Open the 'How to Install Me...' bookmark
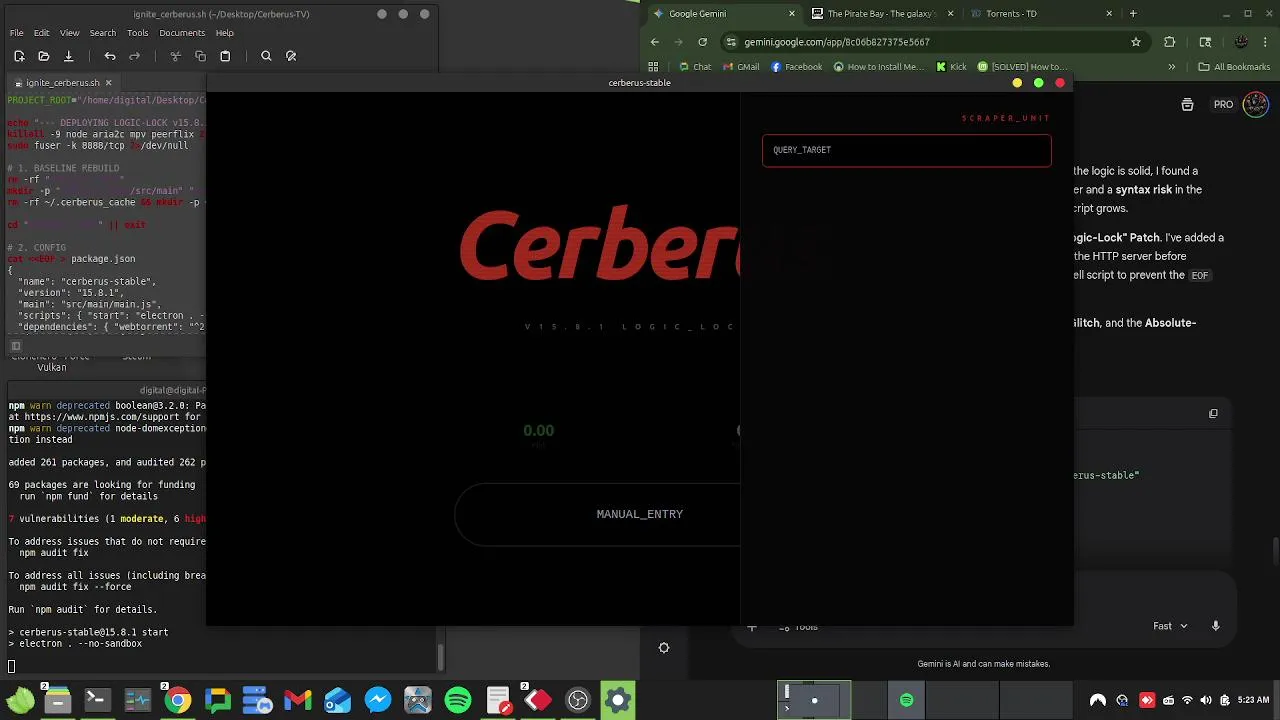 879,67
